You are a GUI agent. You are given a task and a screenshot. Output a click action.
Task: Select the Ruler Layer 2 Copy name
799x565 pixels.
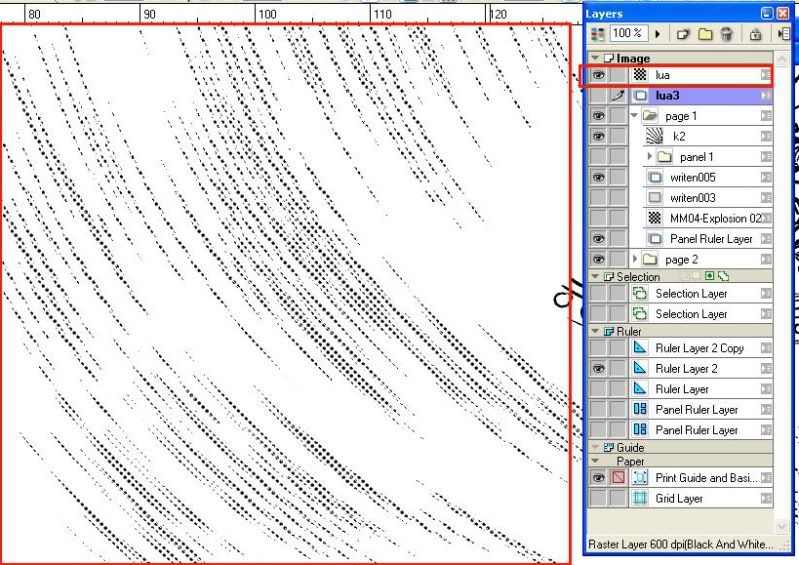click(700, 348)
